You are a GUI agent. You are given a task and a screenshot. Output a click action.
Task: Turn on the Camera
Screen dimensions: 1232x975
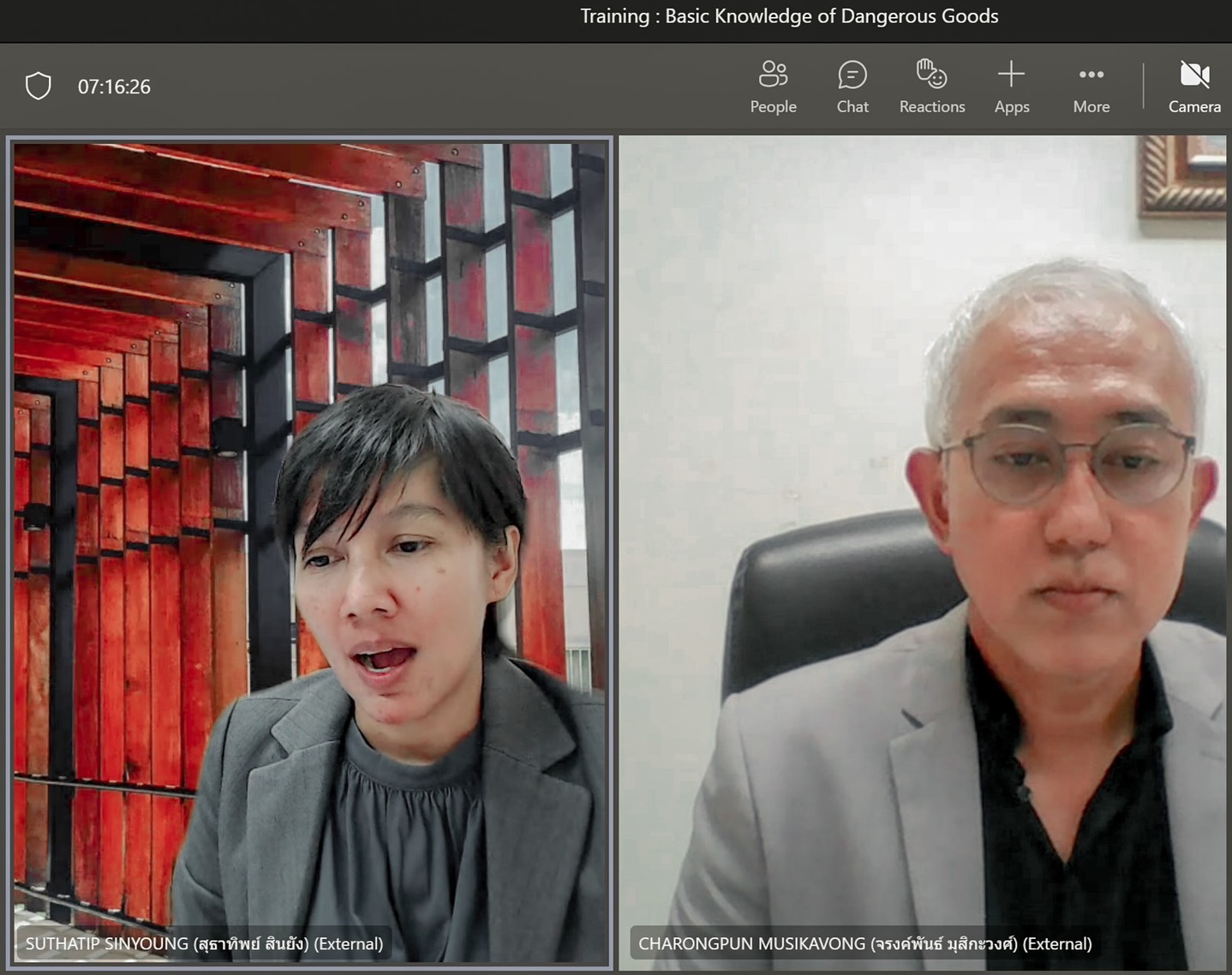point(1194,87)
